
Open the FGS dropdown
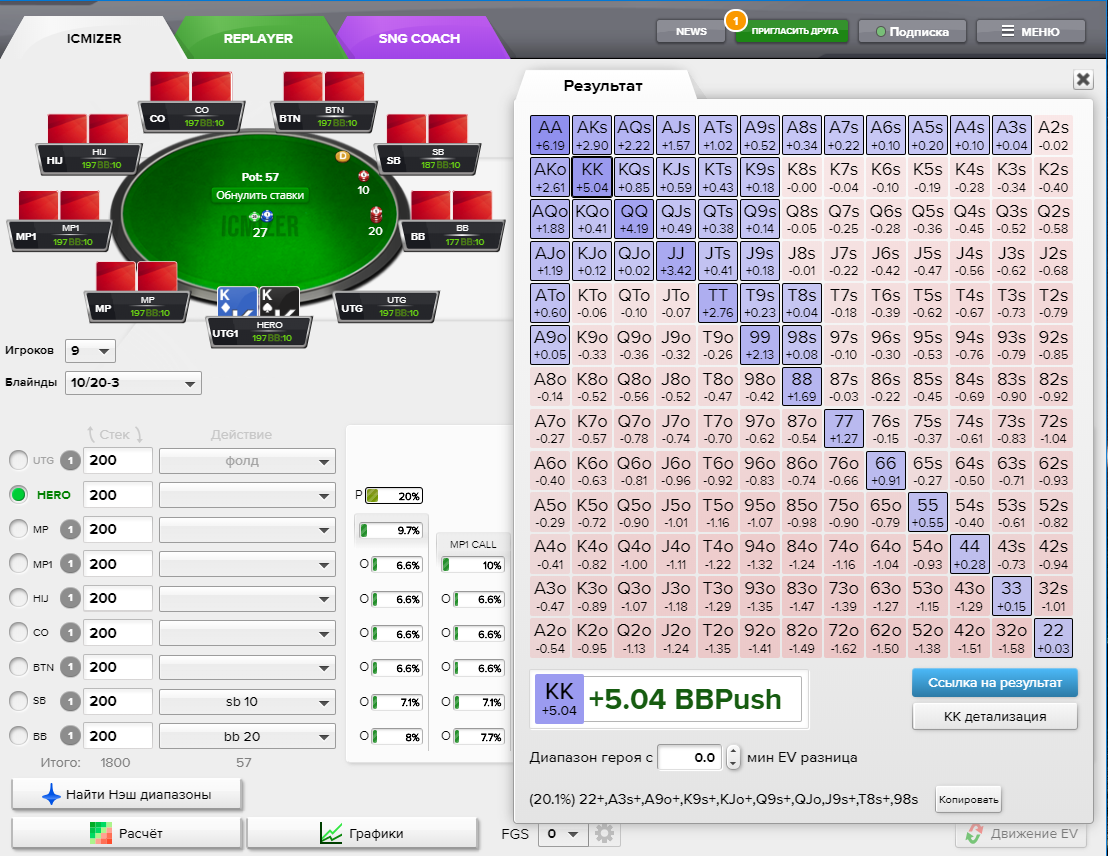pyautogui.click(x=563, y=834)
